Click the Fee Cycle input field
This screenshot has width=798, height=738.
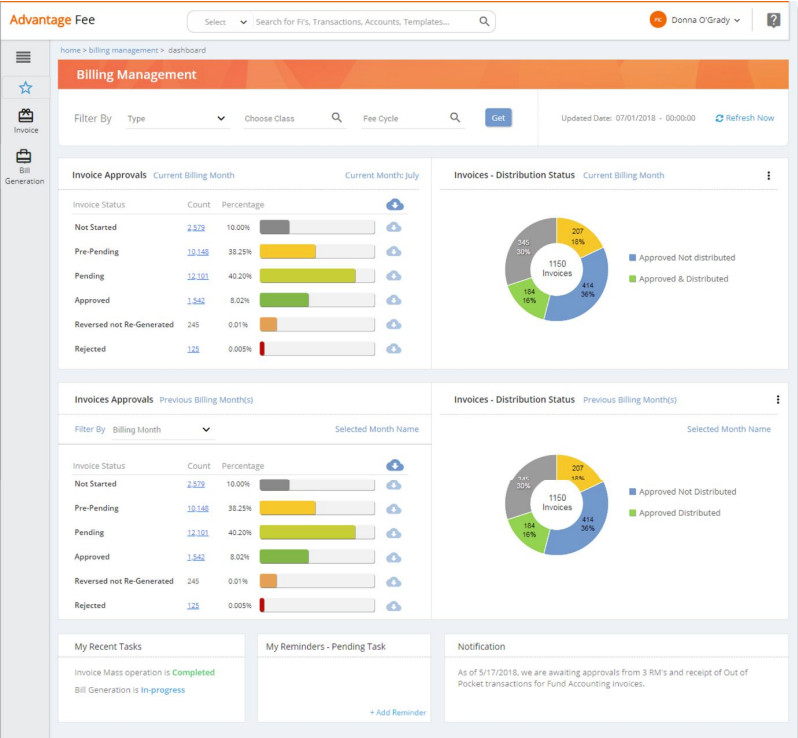pyautogui.click(x=404, y=119)
